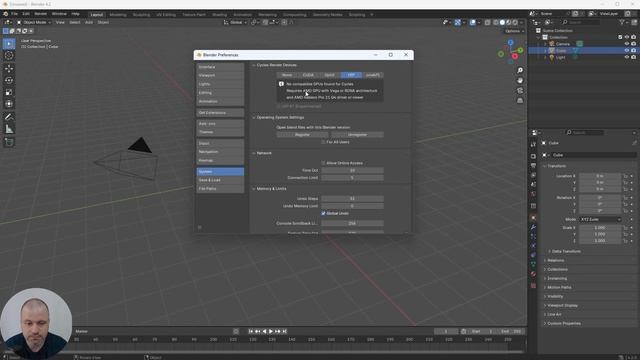Image resolution: width=640 pixels, height=360 pixels.
Task: Open the Object properties tab (orange square)
Action: [x=533, y=218]
